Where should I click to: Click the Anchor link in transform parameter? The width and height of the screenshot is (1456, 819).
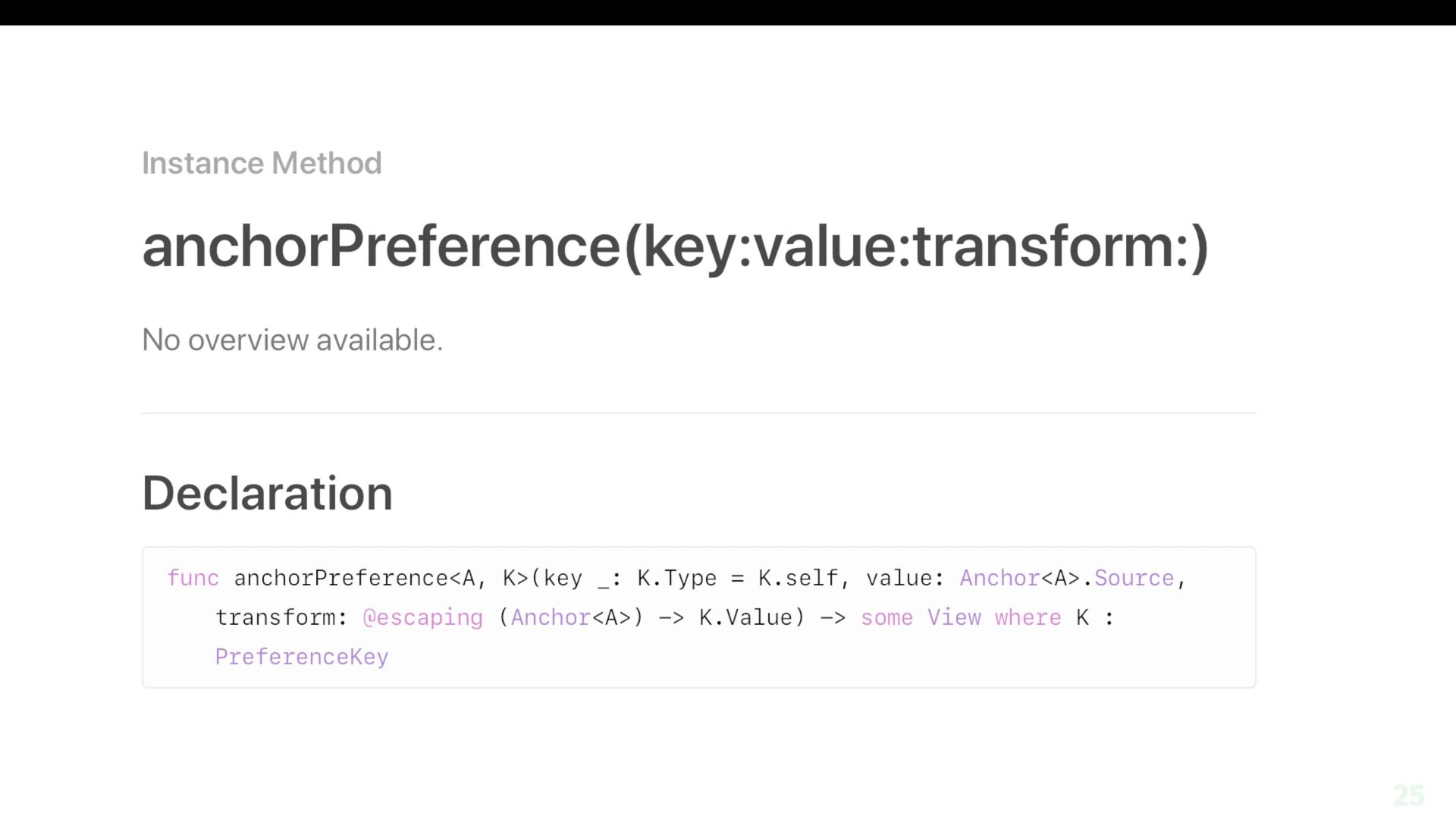[x=551, y=617]
